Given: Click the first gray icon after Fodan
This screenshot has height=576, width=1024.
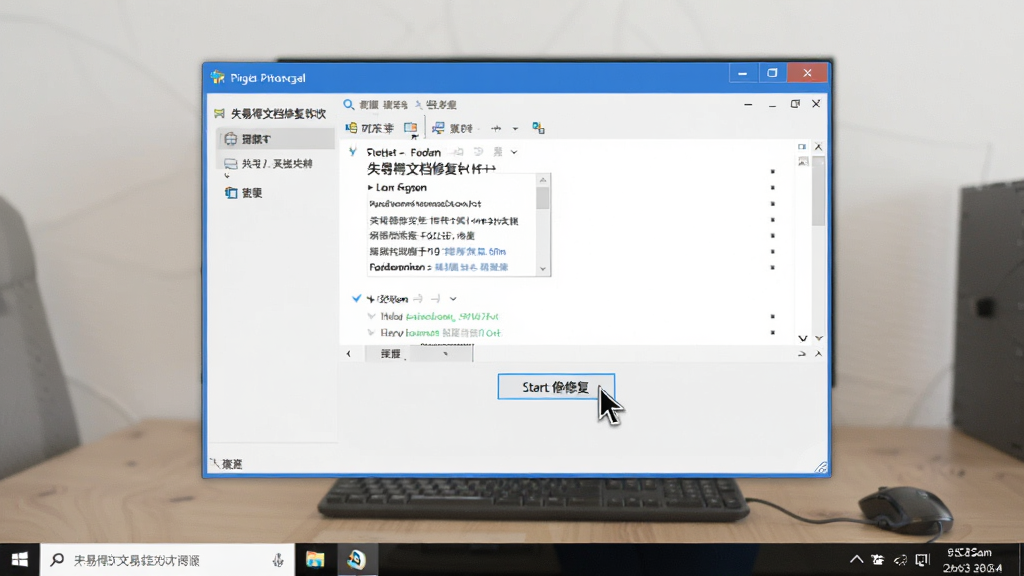Looking at the screenshot, I should coord(458,152).
